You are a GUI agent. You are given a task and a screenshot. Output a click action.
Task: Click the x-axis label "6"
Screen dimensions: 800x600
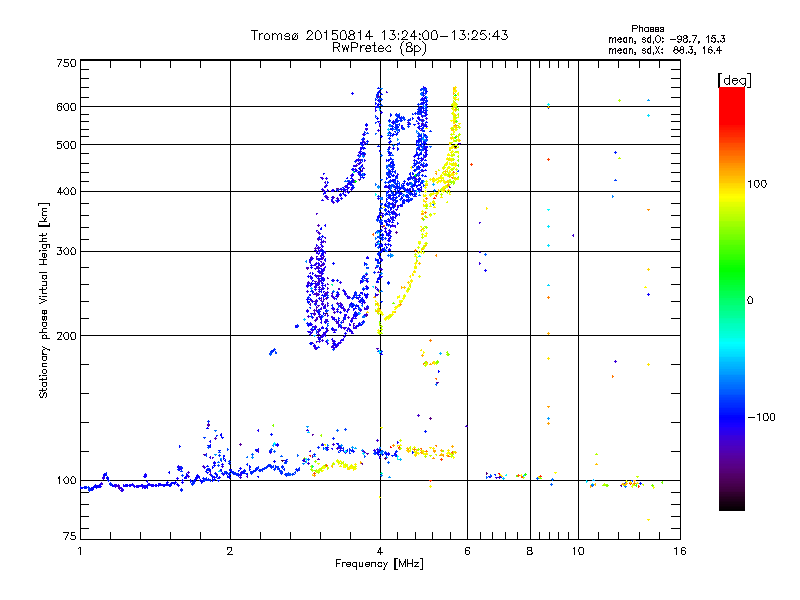click(x=467, y=551)
